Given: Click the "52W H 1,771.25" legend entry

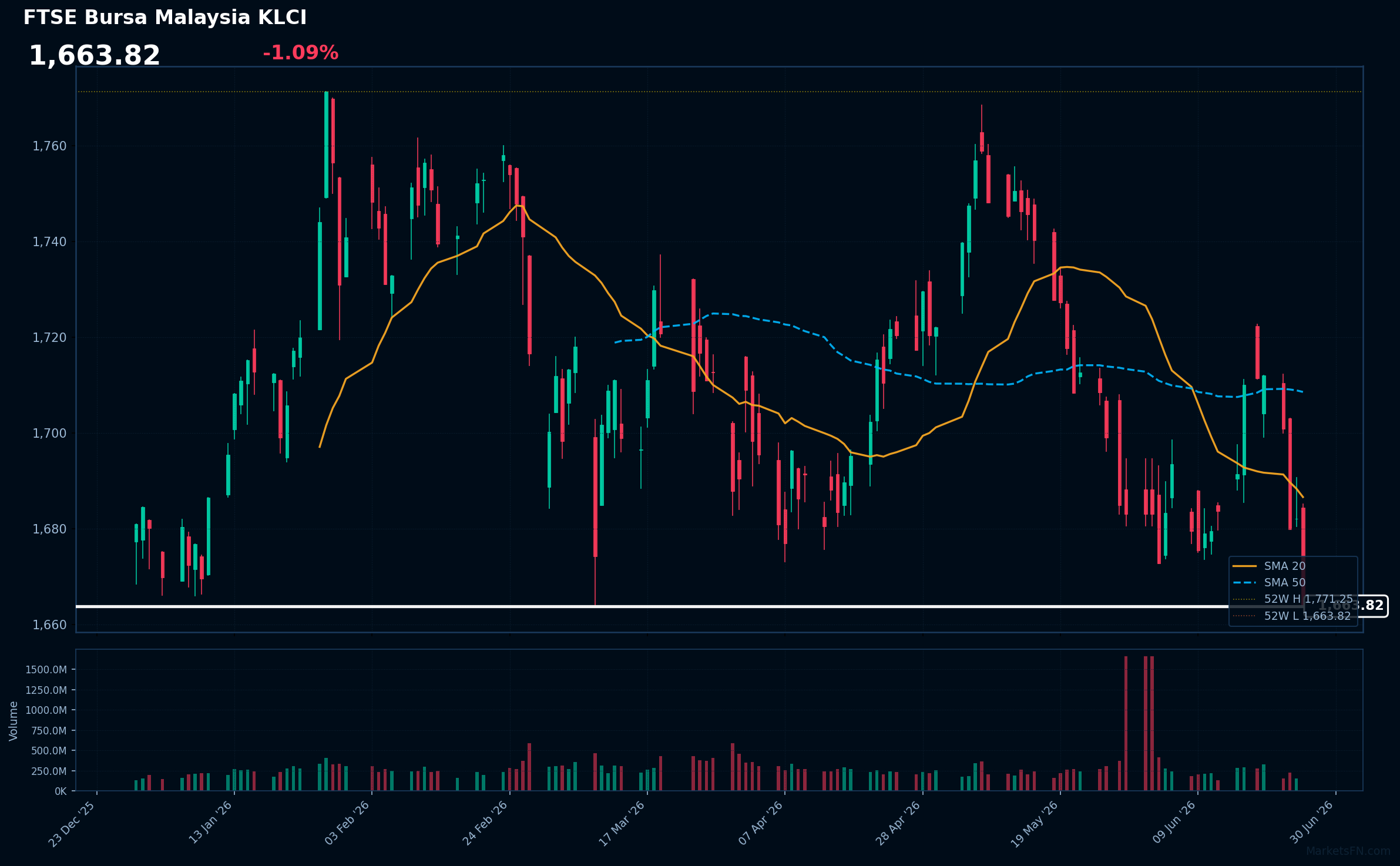Looking at the screenshot, I should click(x=1308, y=599).
